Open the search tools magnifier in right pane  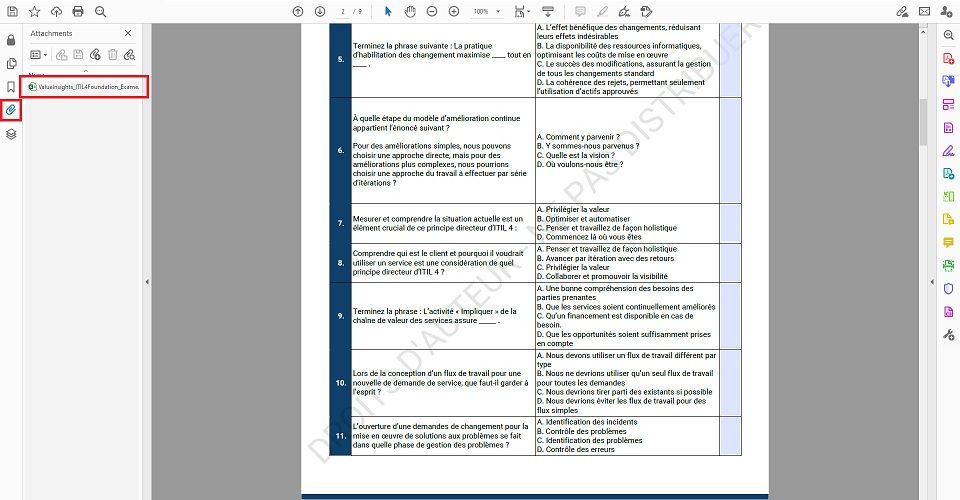tap(948, 35)
